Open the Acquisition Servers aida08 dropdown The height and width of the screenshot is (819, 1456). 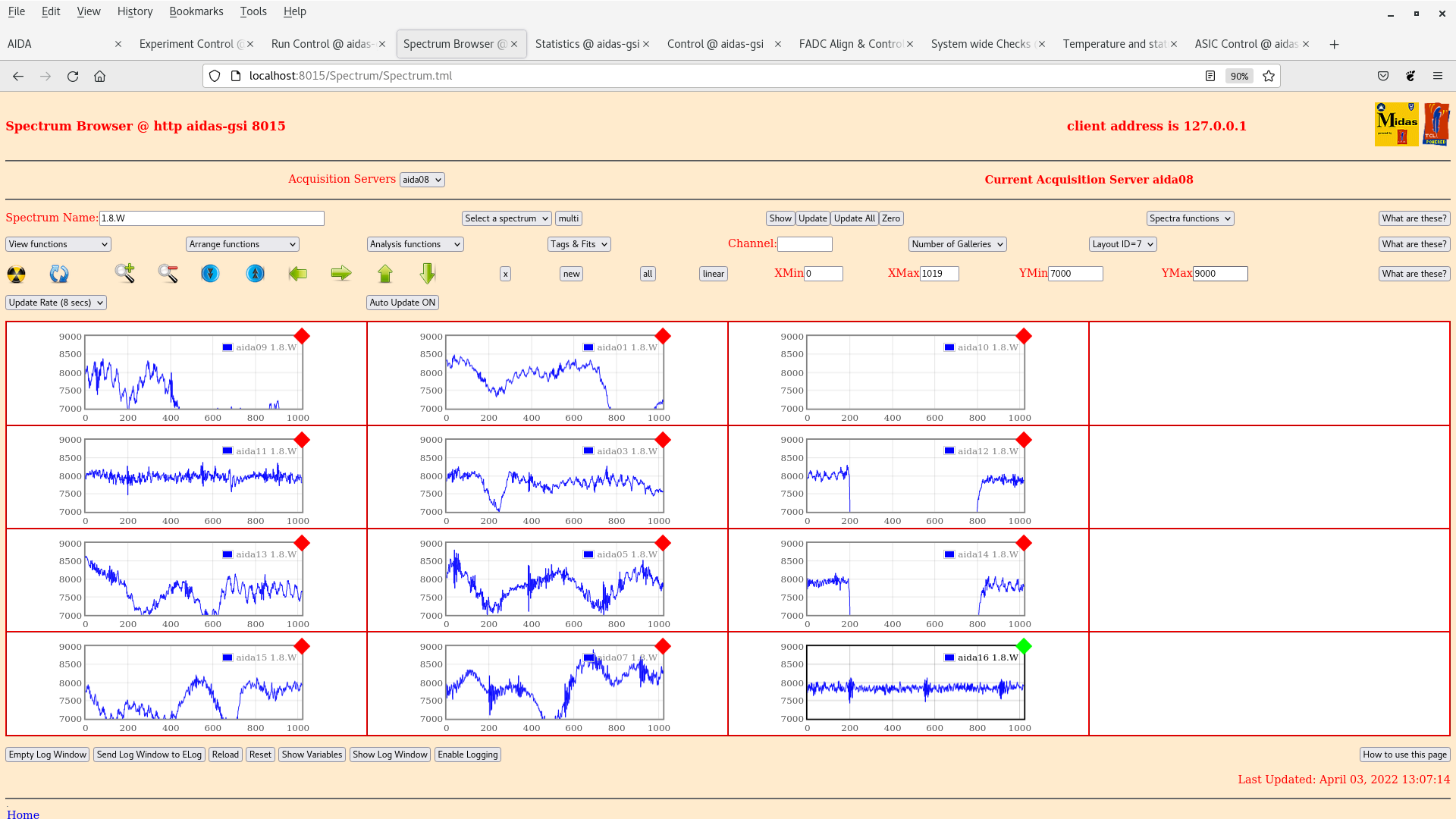(422, 180)
